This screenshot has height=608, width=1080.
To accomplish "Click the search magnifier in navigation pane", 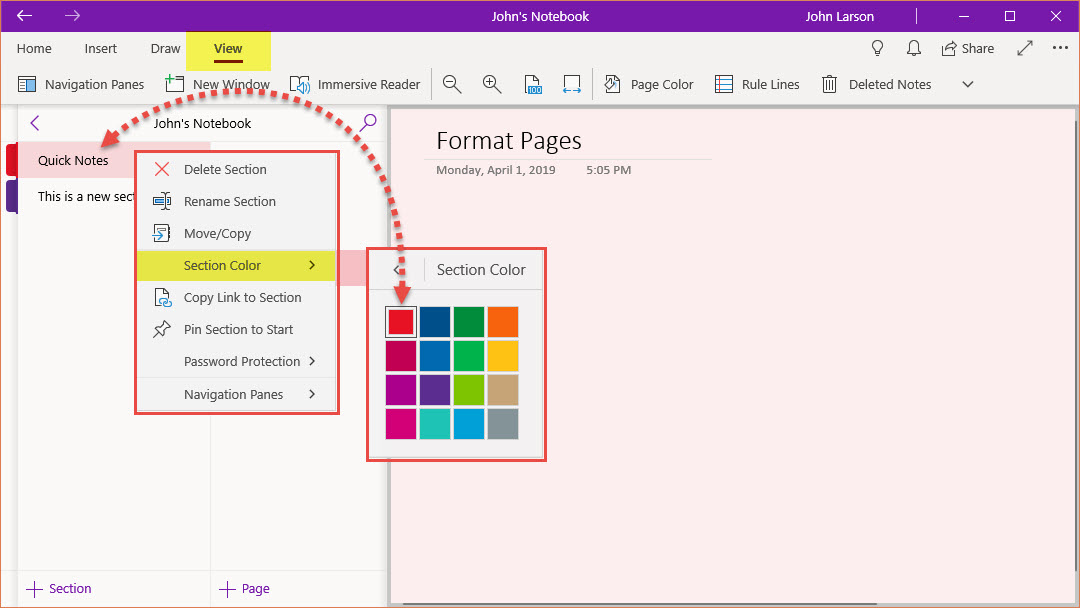I will coord(369,122).
